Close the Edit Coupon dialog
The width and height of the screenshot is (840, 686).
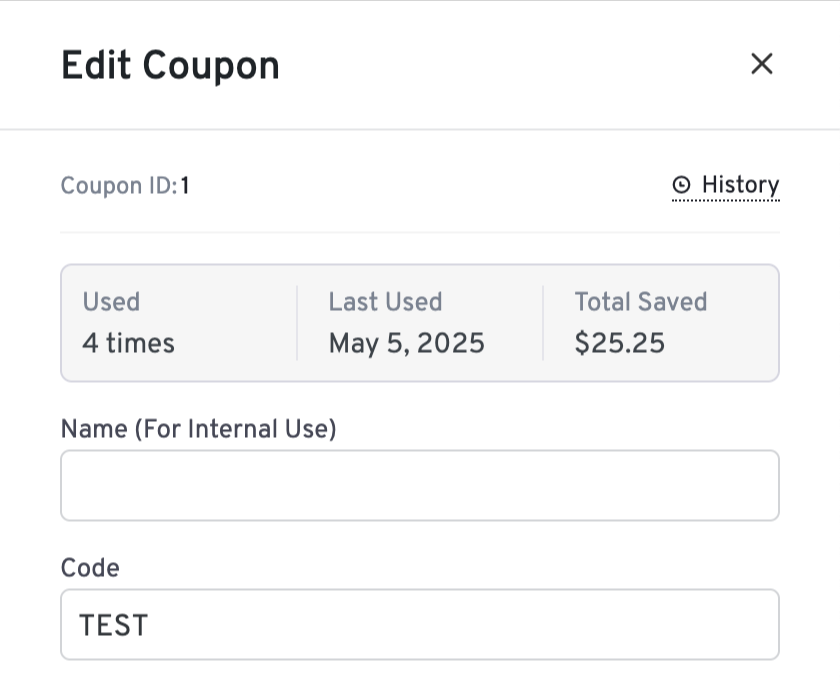(x=761, y=64)
